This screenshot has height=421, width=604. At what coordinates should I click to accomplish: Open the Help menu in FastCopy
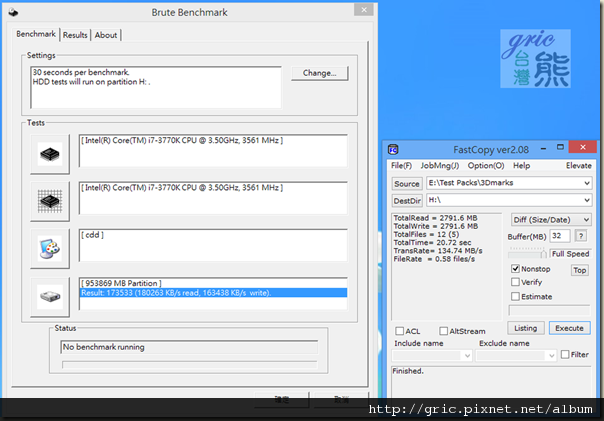pyautogui.click(x=521, y=166)
